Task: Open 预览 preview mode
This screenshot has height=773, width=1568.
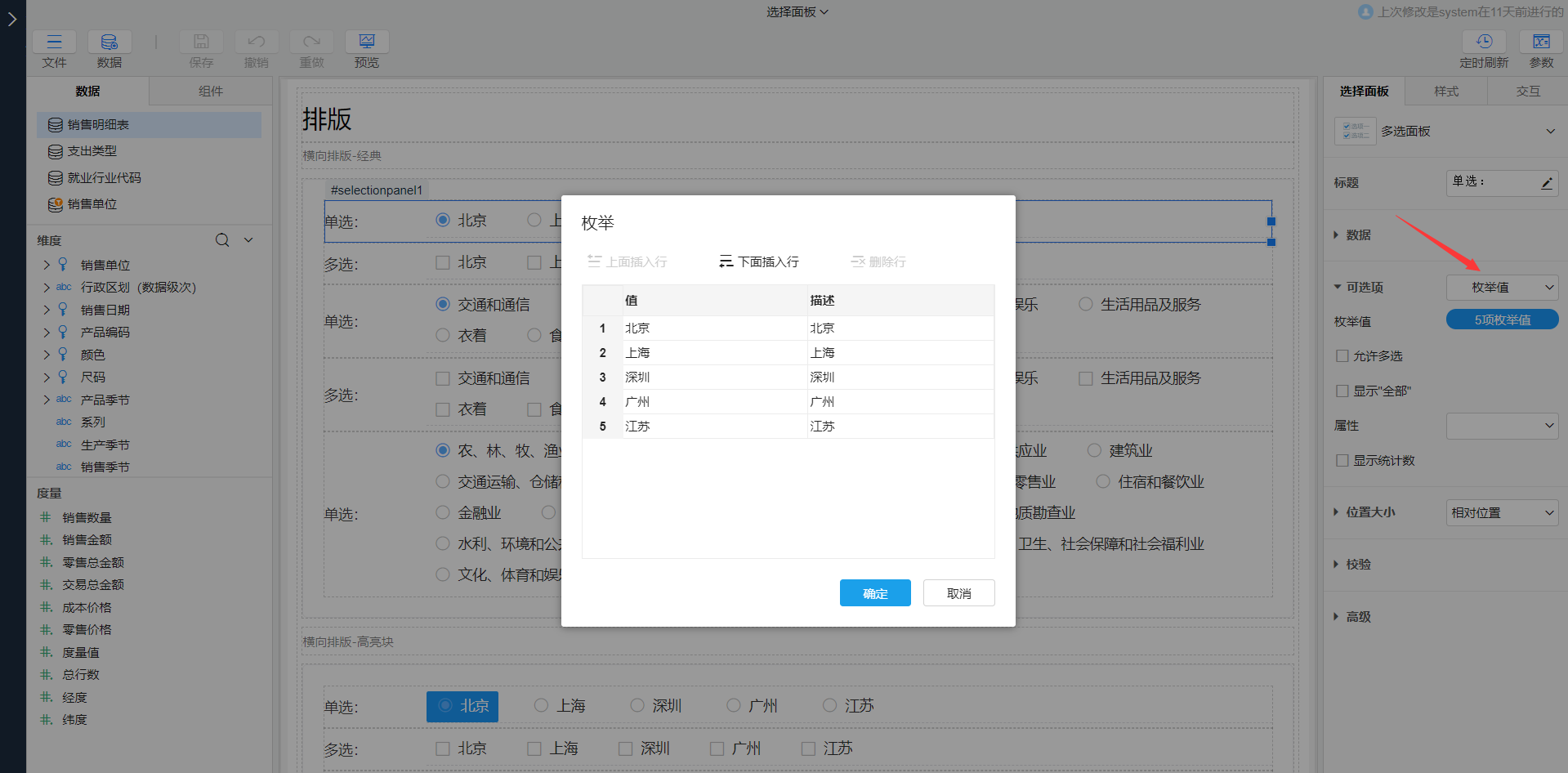Action: coord(365,42)
